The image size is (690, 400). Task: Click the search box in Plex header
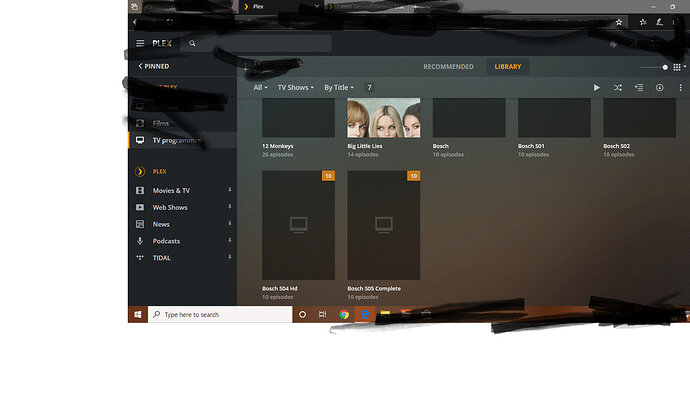tap(256, 43)
